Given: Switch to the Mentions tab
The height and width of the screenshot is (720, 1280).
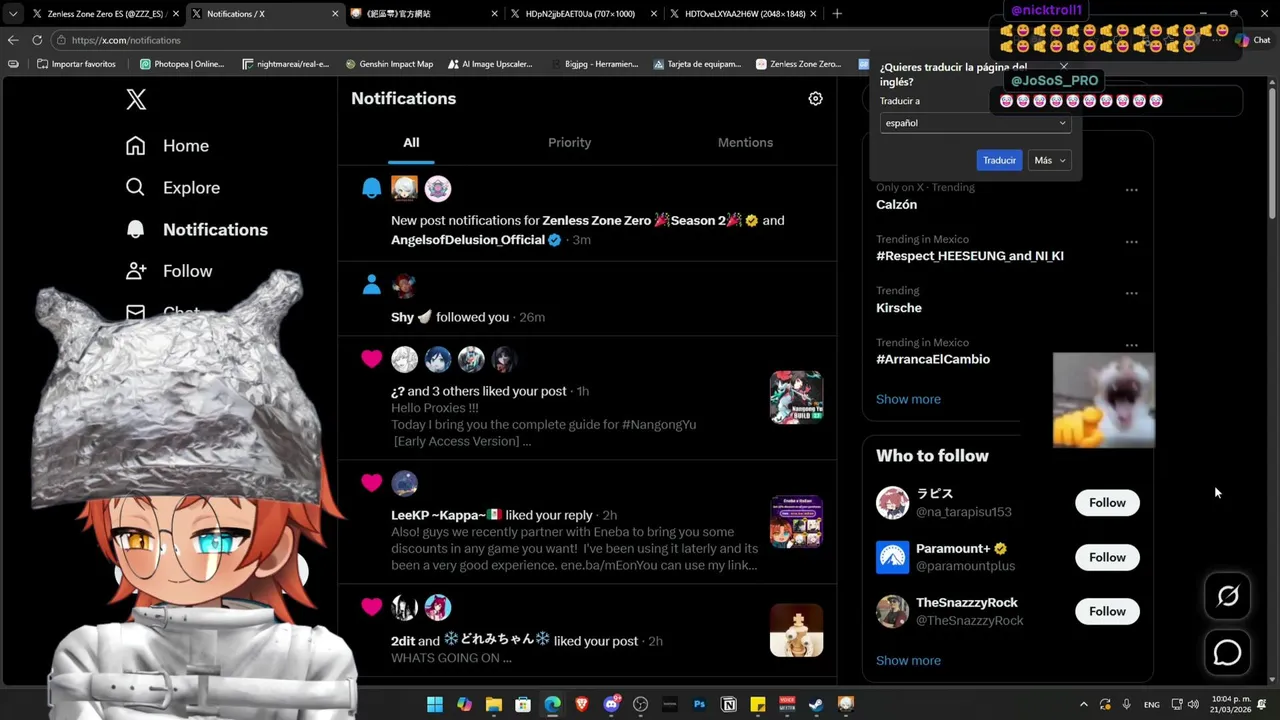Looking at the screenshot, I should click(745, 143).
